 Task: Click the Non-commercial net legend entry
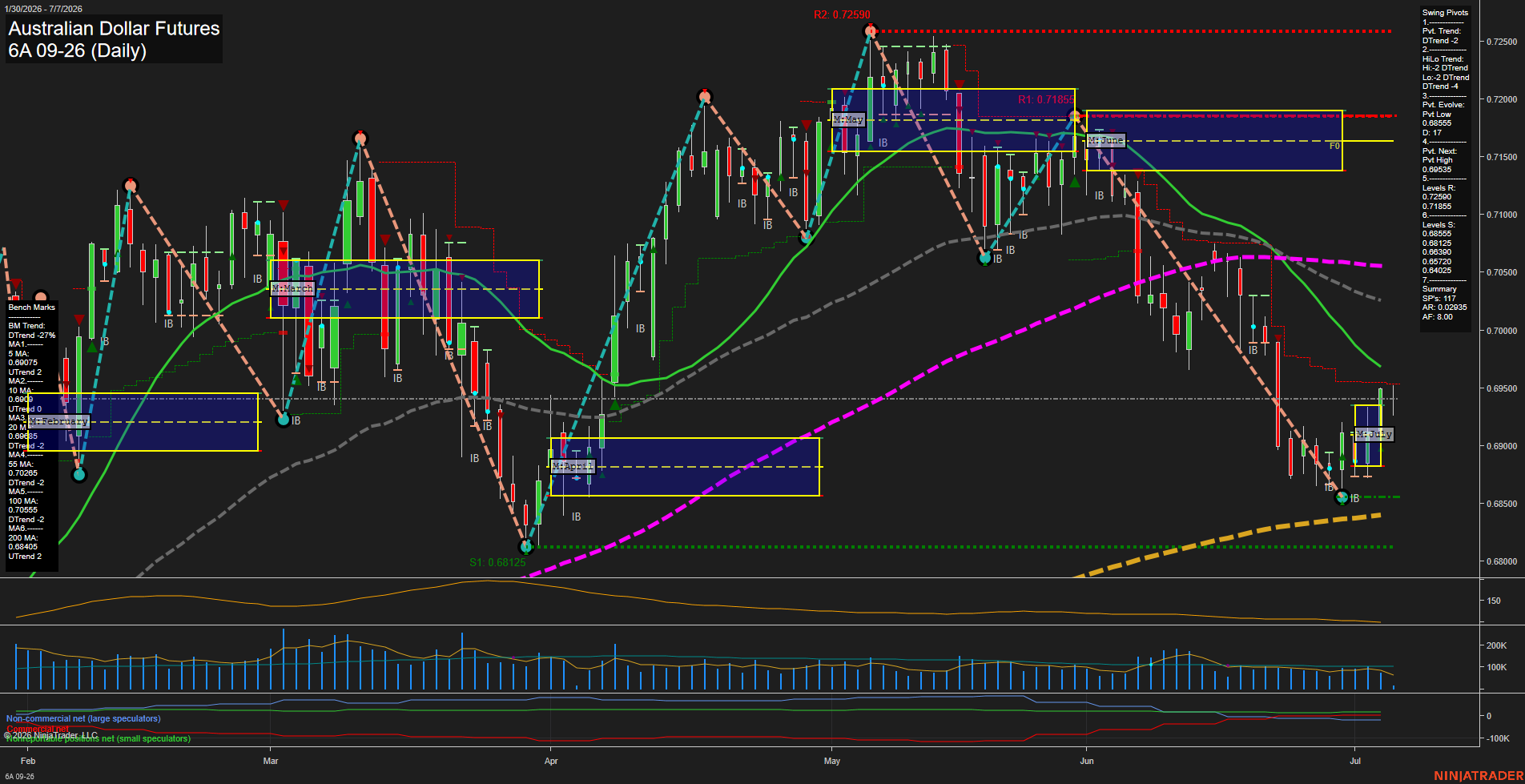point(84,719)
